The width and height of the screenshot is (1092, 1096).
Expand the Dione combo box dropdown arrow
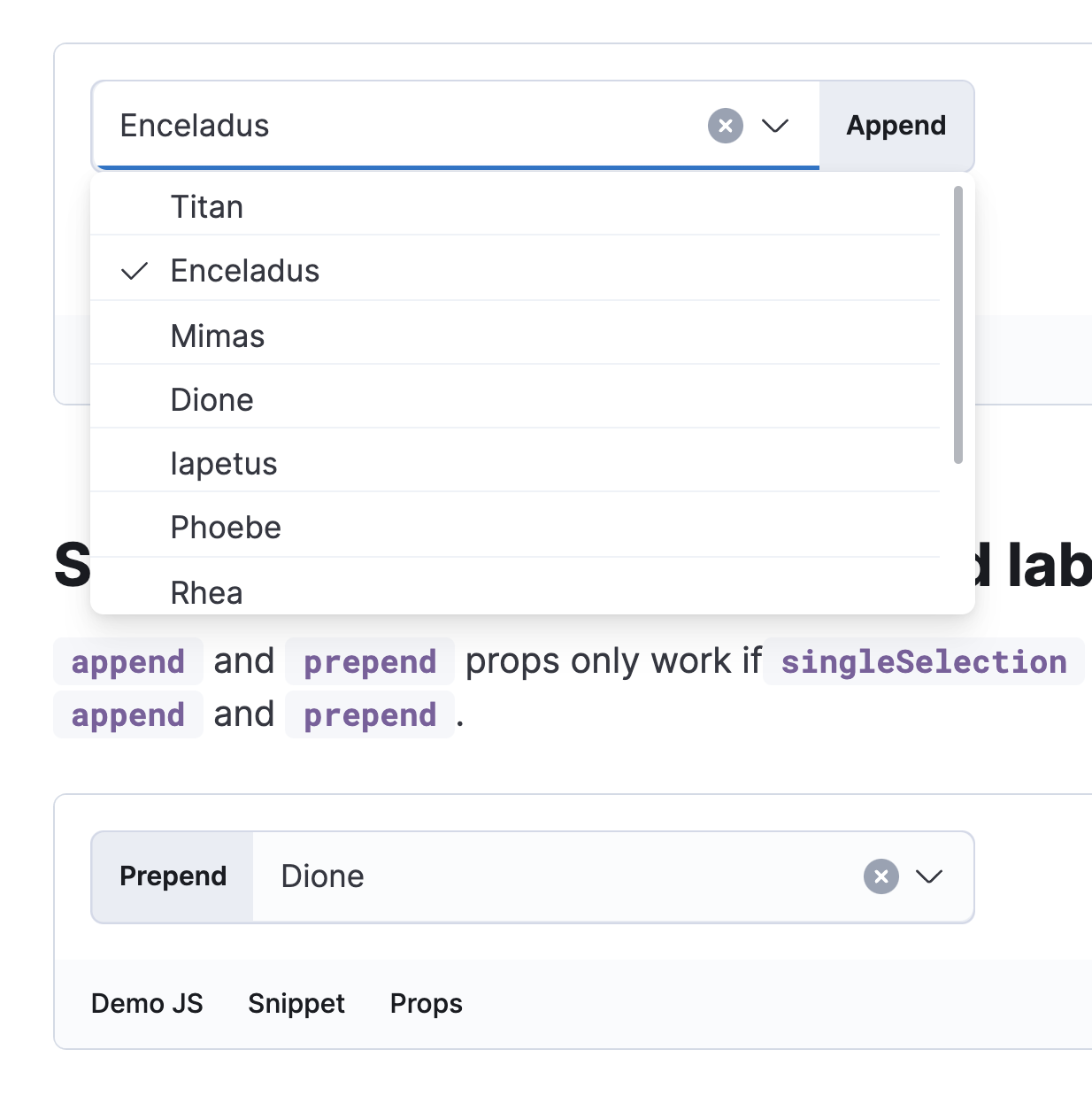(929, 876)
